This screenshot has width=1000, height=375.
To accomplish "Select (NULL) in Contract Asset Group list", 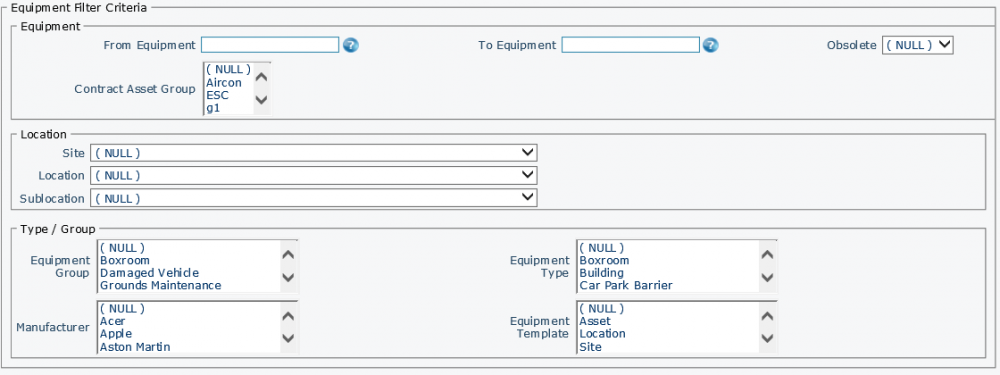I will (x=228, y=70).
